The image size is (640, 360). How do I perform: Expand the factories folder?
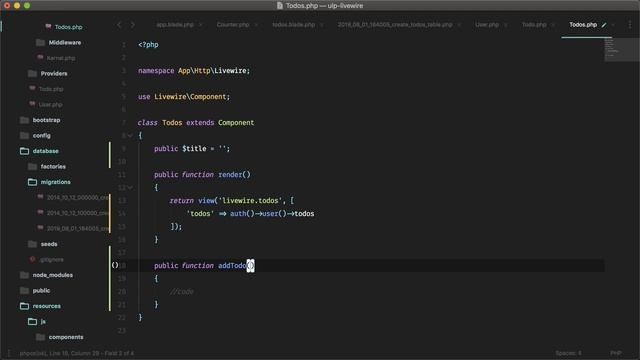[x=53, y=167]
